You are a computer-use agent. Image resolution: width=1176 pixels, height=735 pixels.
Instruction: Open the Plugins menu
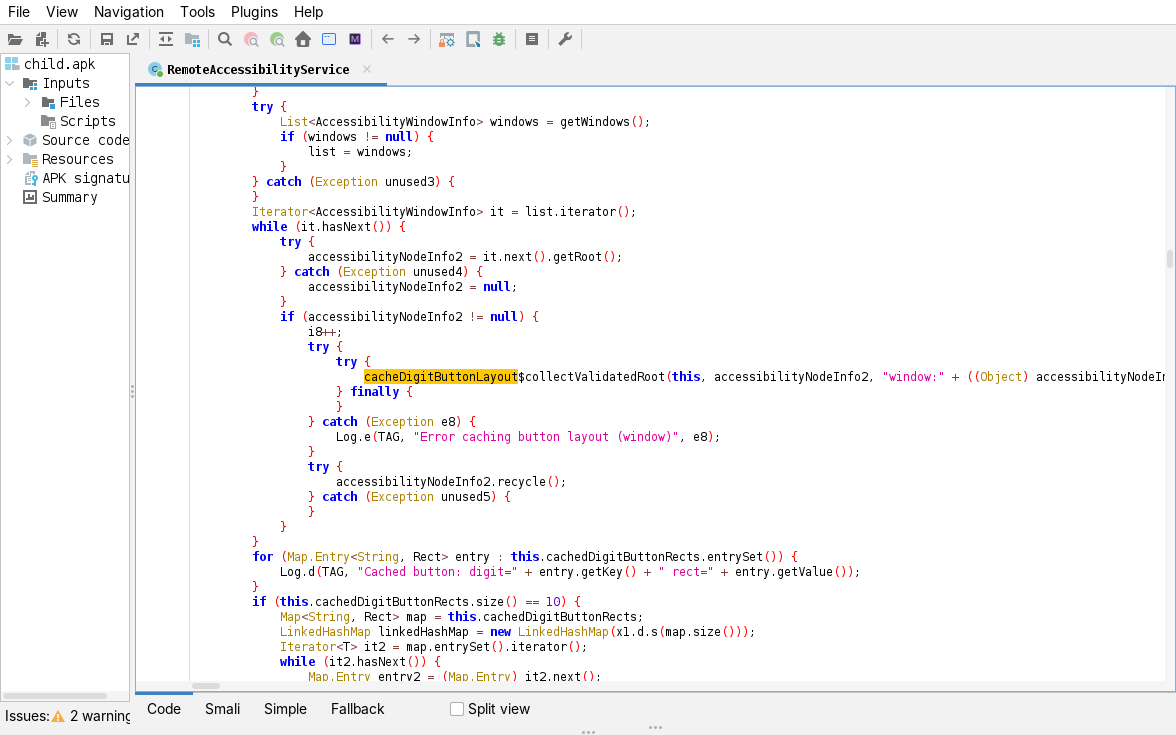point(254,12)
